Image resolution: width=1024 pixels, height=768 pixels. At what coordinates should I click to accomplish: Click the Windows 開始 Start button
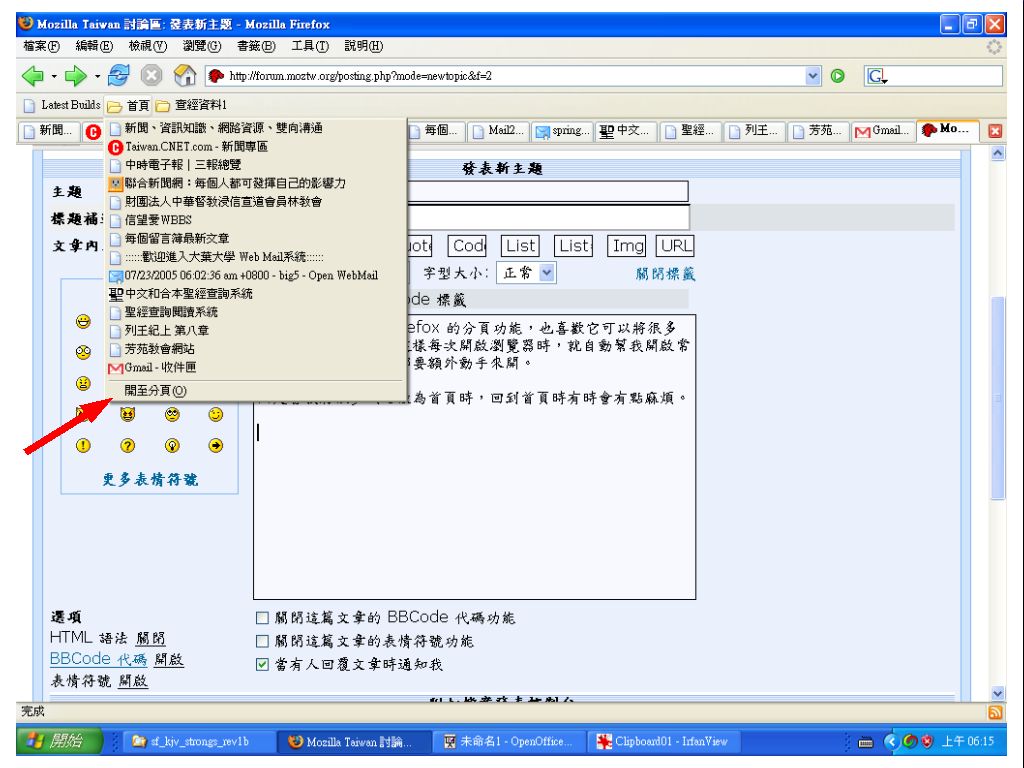coord(59,741)
